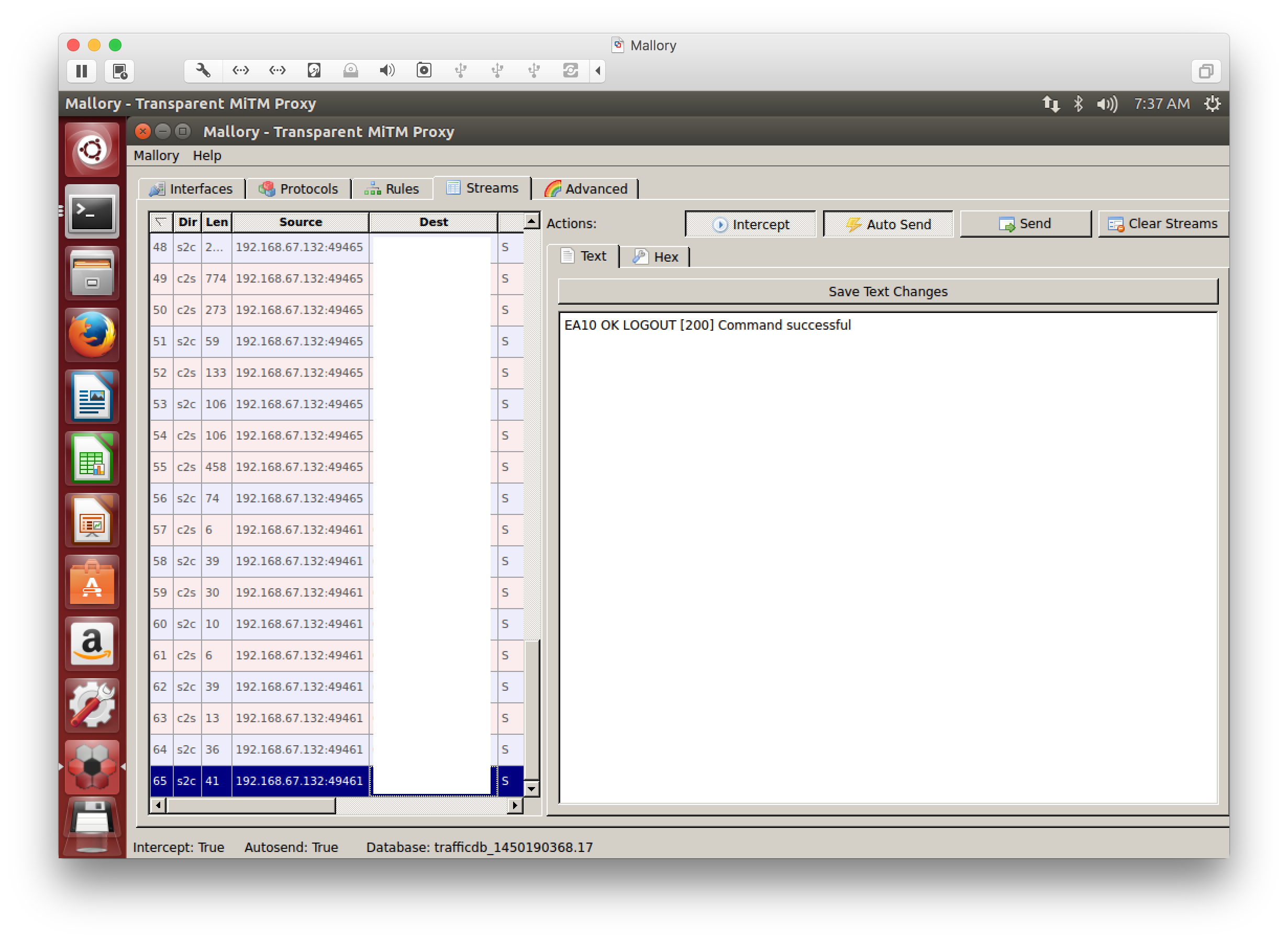Switch to the Interfaces tab
The height and width of the screenshot is (942, 1288).
[x=192, y=189]
